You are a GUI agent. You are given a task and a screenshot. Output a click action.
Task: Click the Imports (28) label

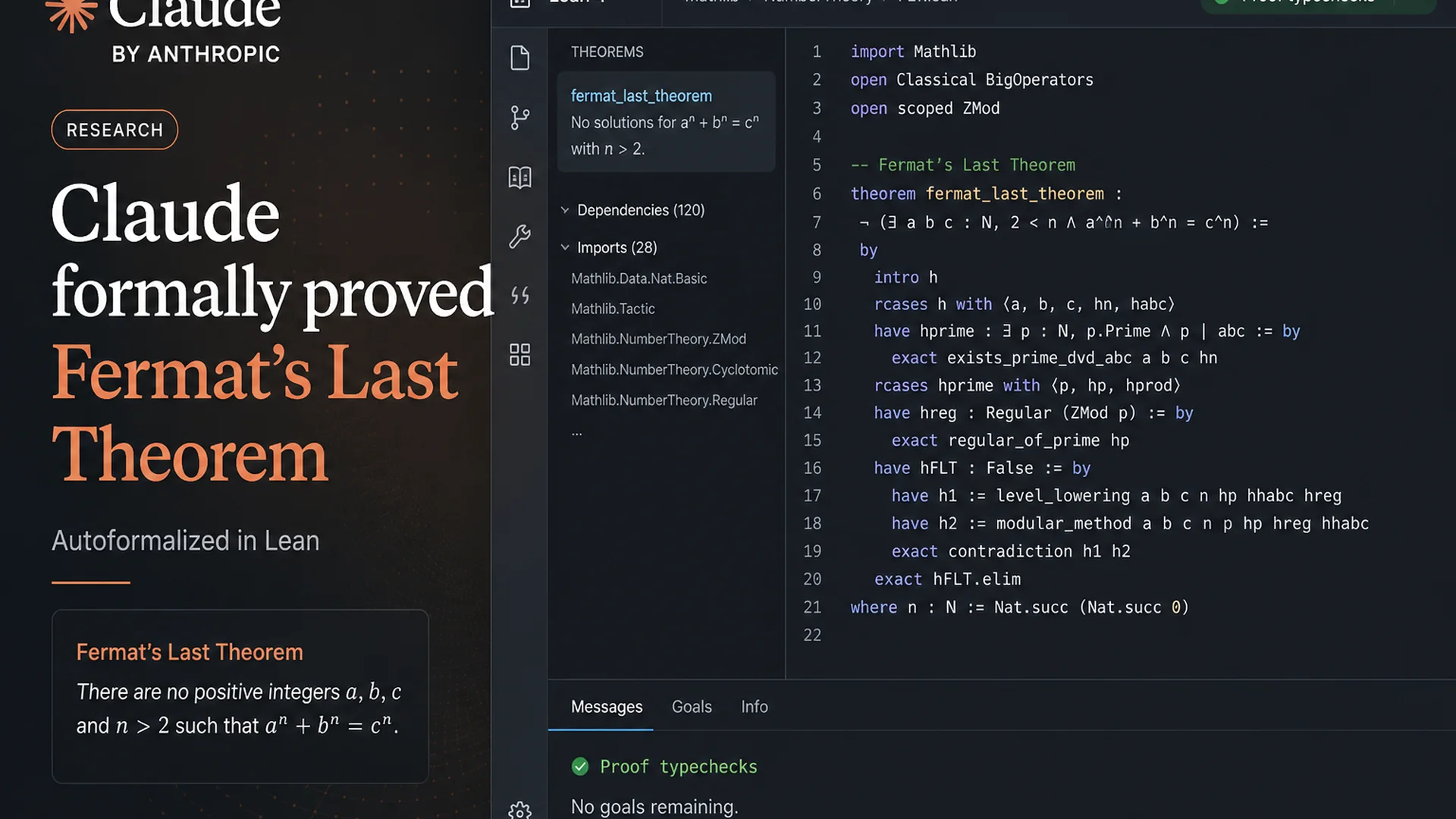[617, 247]
